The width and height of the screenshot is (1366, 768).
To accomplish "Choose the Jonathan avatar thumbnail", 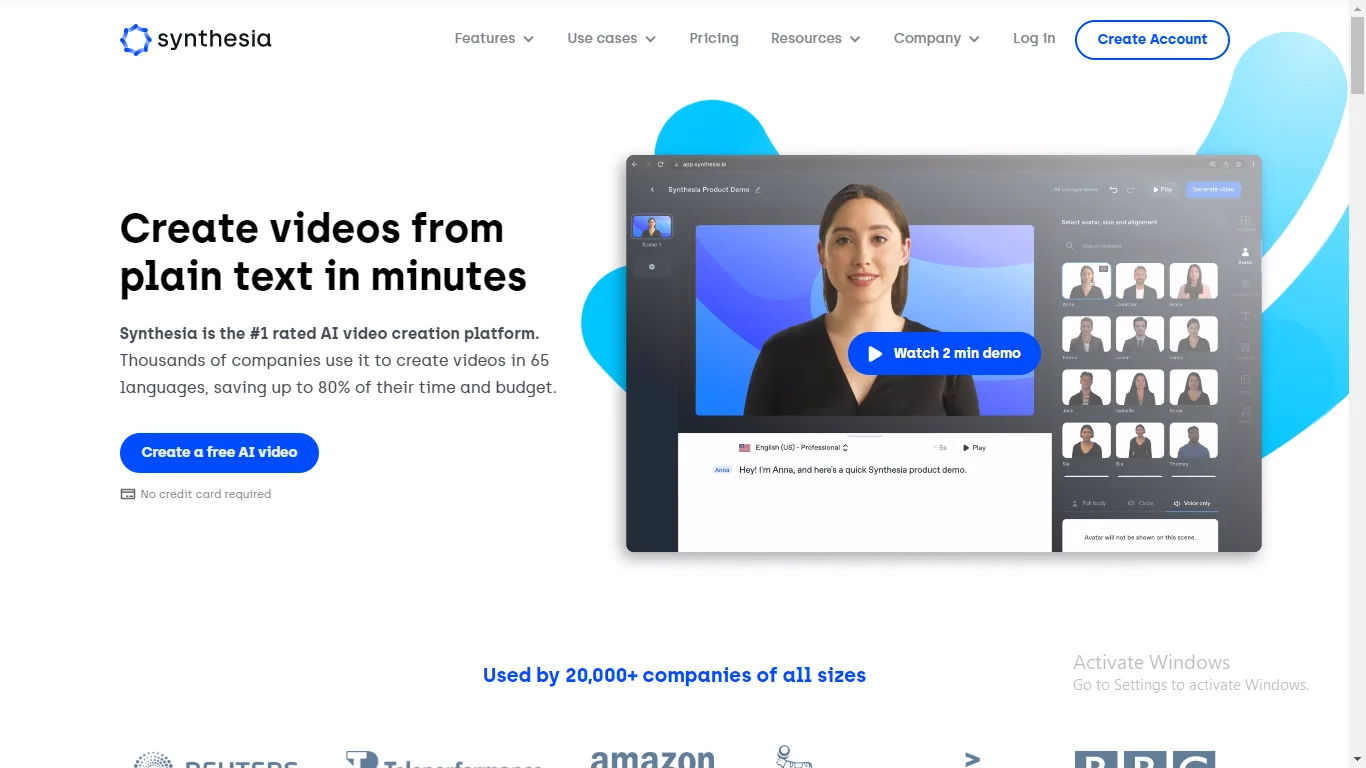I will 1140,282.
